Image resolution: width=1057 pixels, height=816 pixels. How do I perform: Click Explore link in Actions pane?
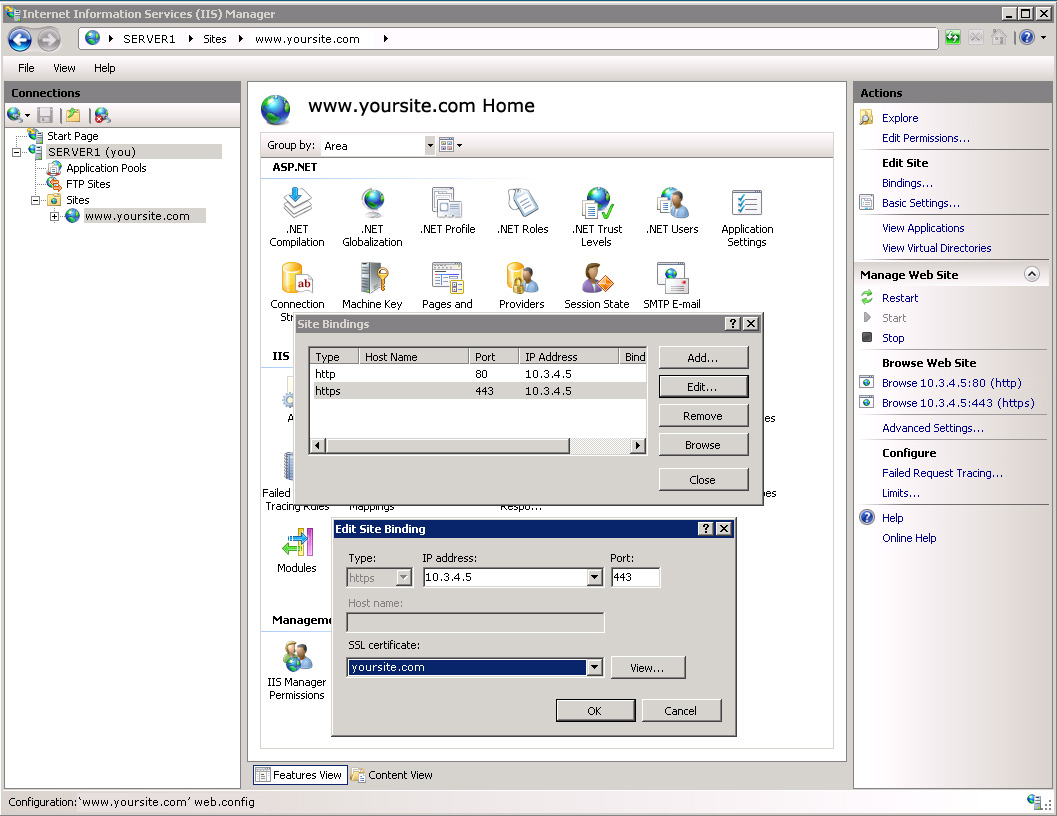pos(900,118)
